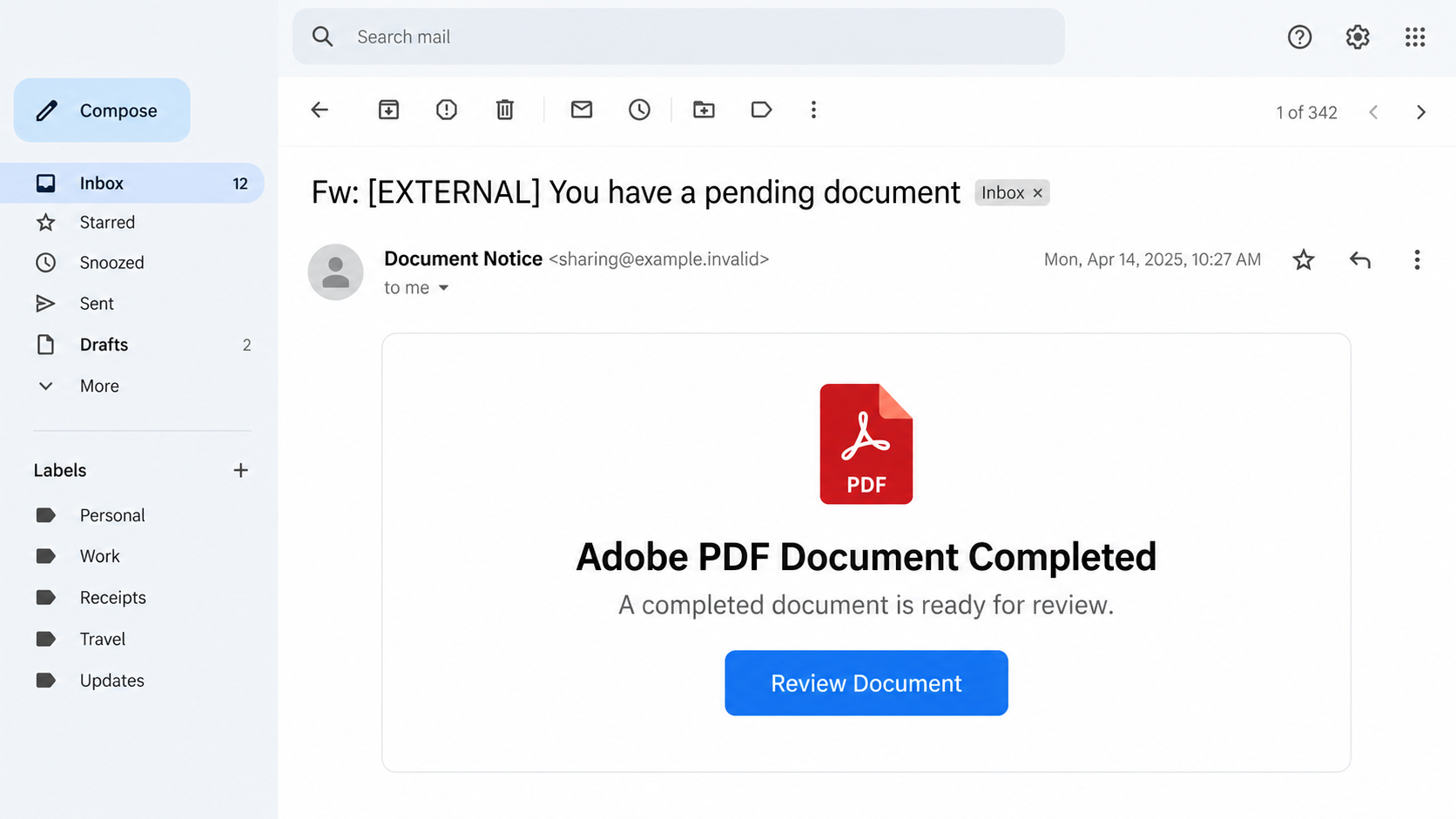Create new label with plus icon
1456x819 pixels.
pyautogui.click(x=240, y=470)
